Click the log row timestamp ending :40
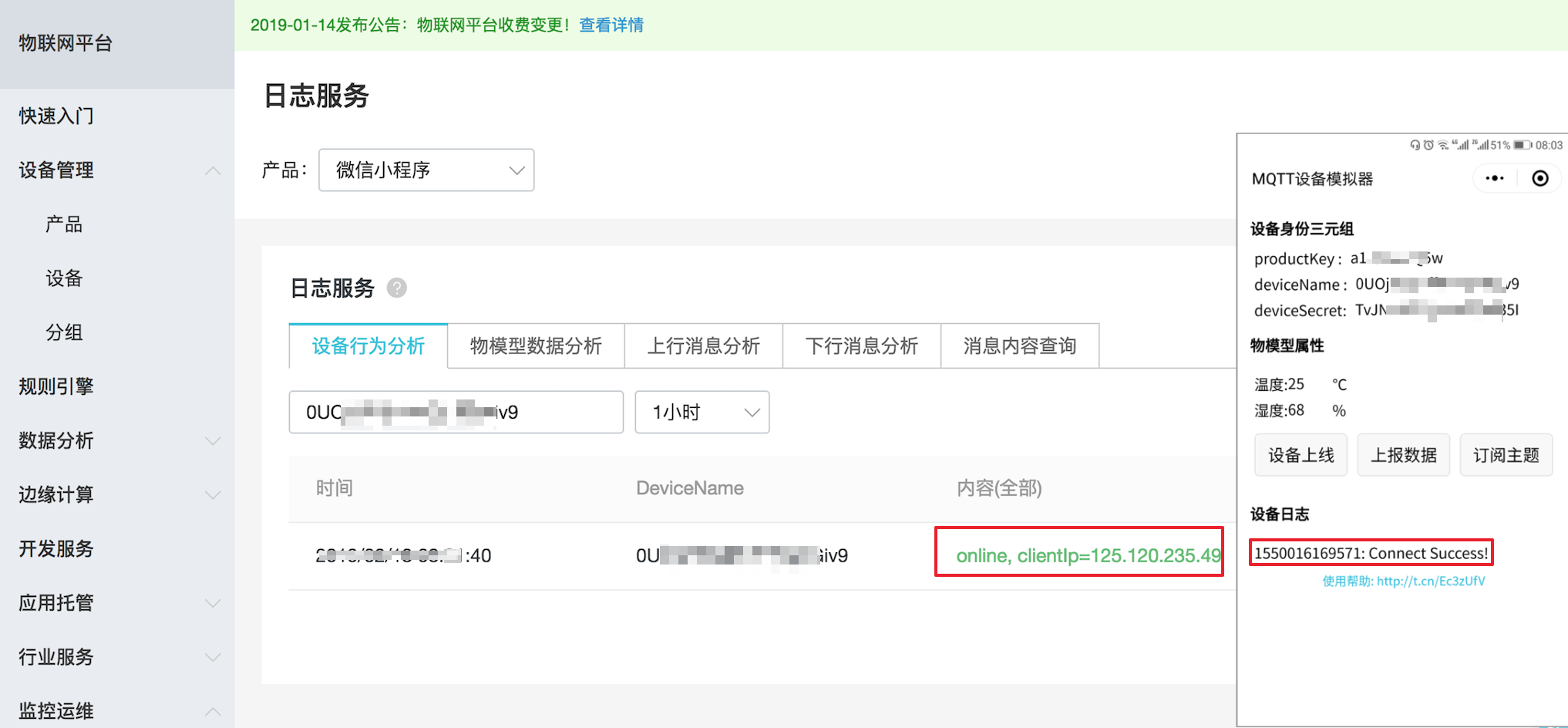Screen dimensions: 1568x728 [x=403, y=555]
